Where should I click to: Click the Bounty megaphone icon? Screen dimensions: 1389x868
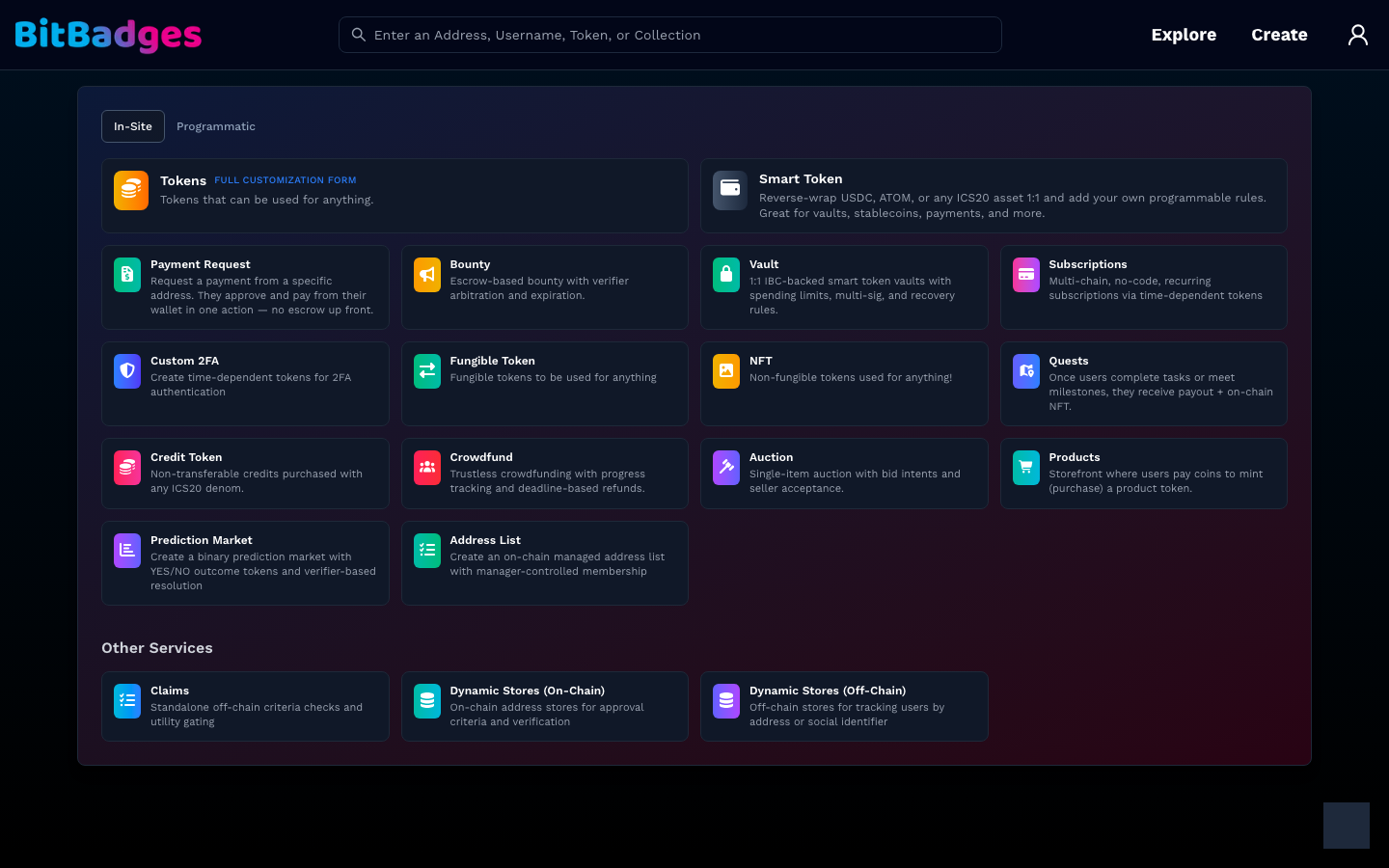427,275
